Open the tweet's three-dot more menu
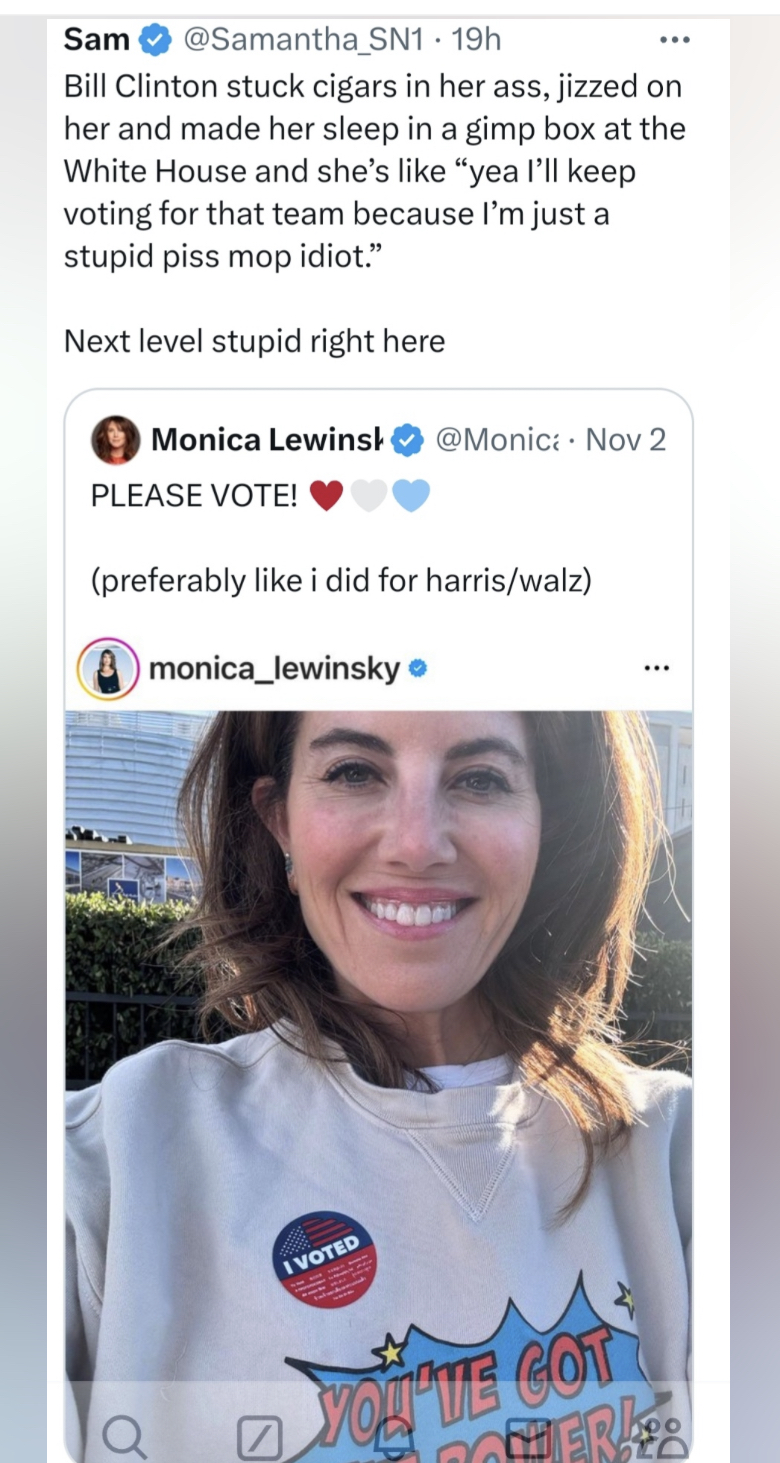Screen dimensions: 780x1463 (x=674, y=41)
